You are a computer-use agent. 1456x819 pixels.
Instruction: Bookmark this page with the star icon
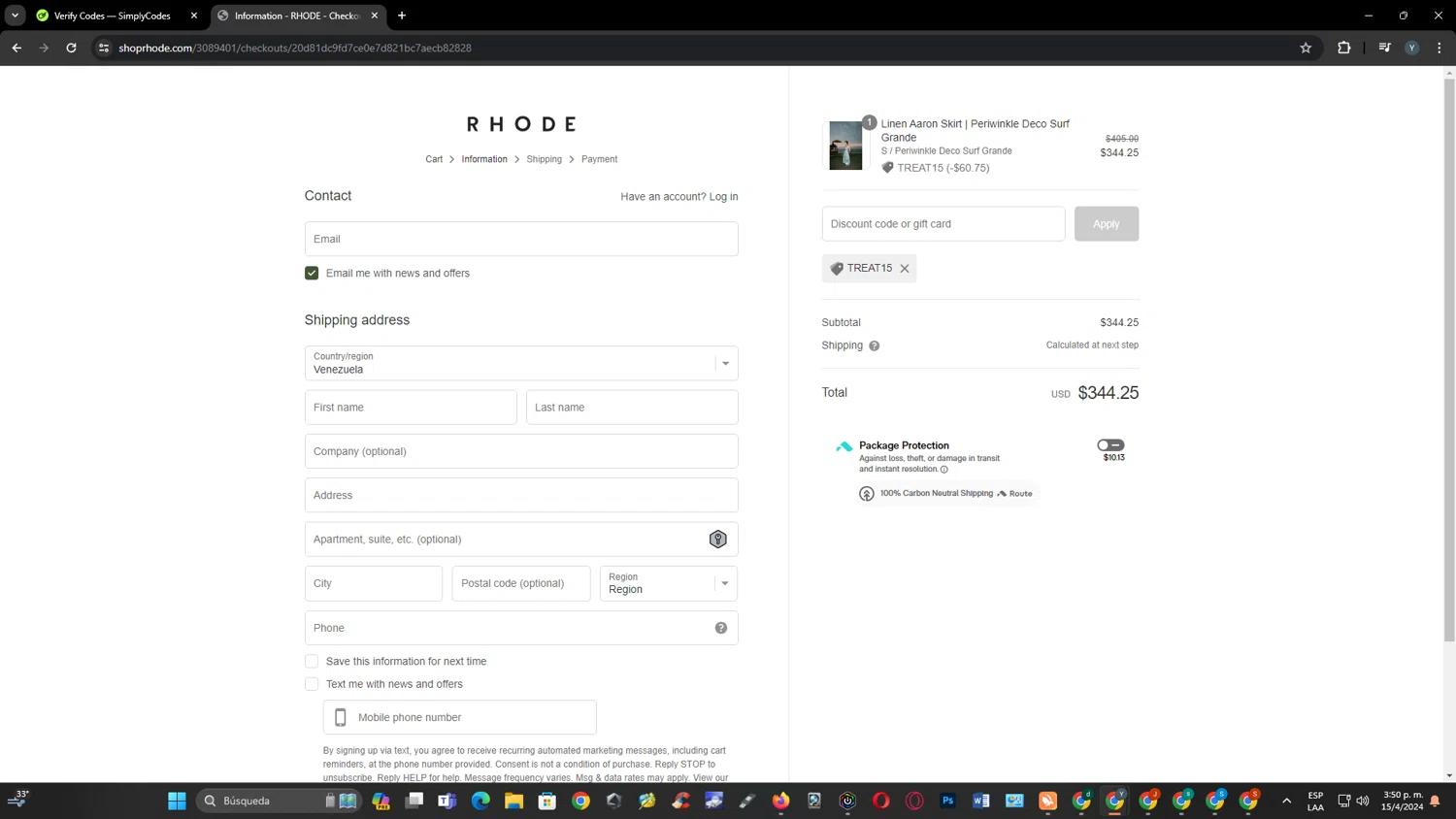click(x=1306, y=48)
